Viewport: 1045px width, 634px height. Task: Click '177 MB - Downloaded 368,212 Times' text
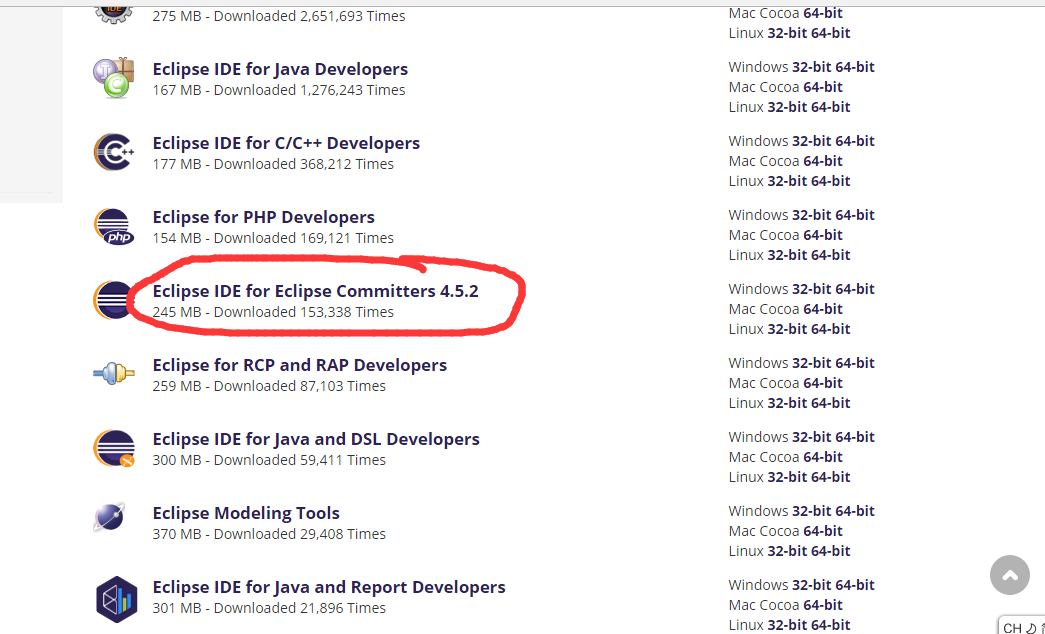pyautogui.click(x=273, y=164)
